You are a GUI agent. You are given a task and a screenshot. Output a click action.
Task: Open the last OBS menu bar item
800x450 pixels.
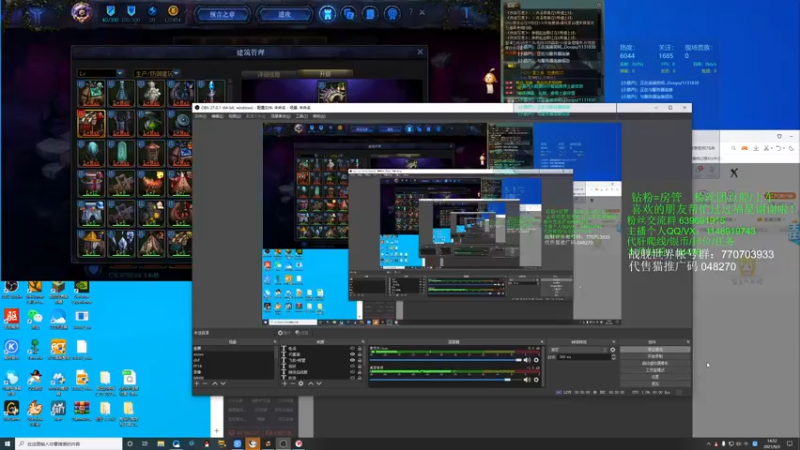(319, 116)
